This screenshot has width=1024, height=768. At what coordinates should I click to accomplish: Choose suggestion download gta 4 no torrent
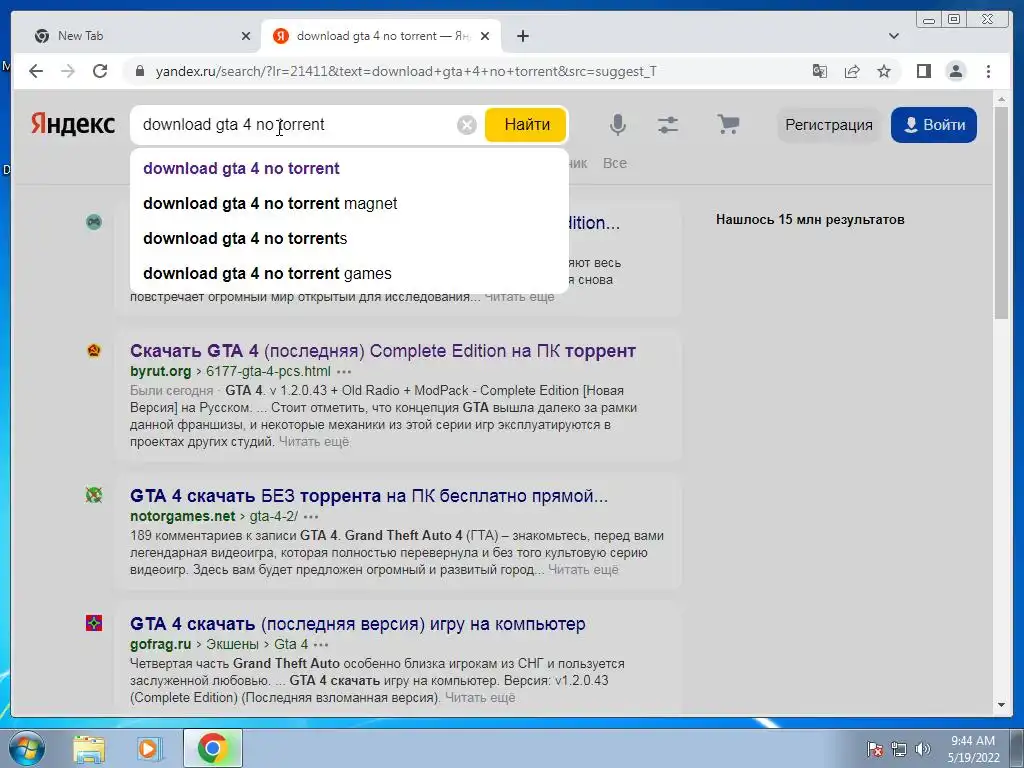(349, 168)
